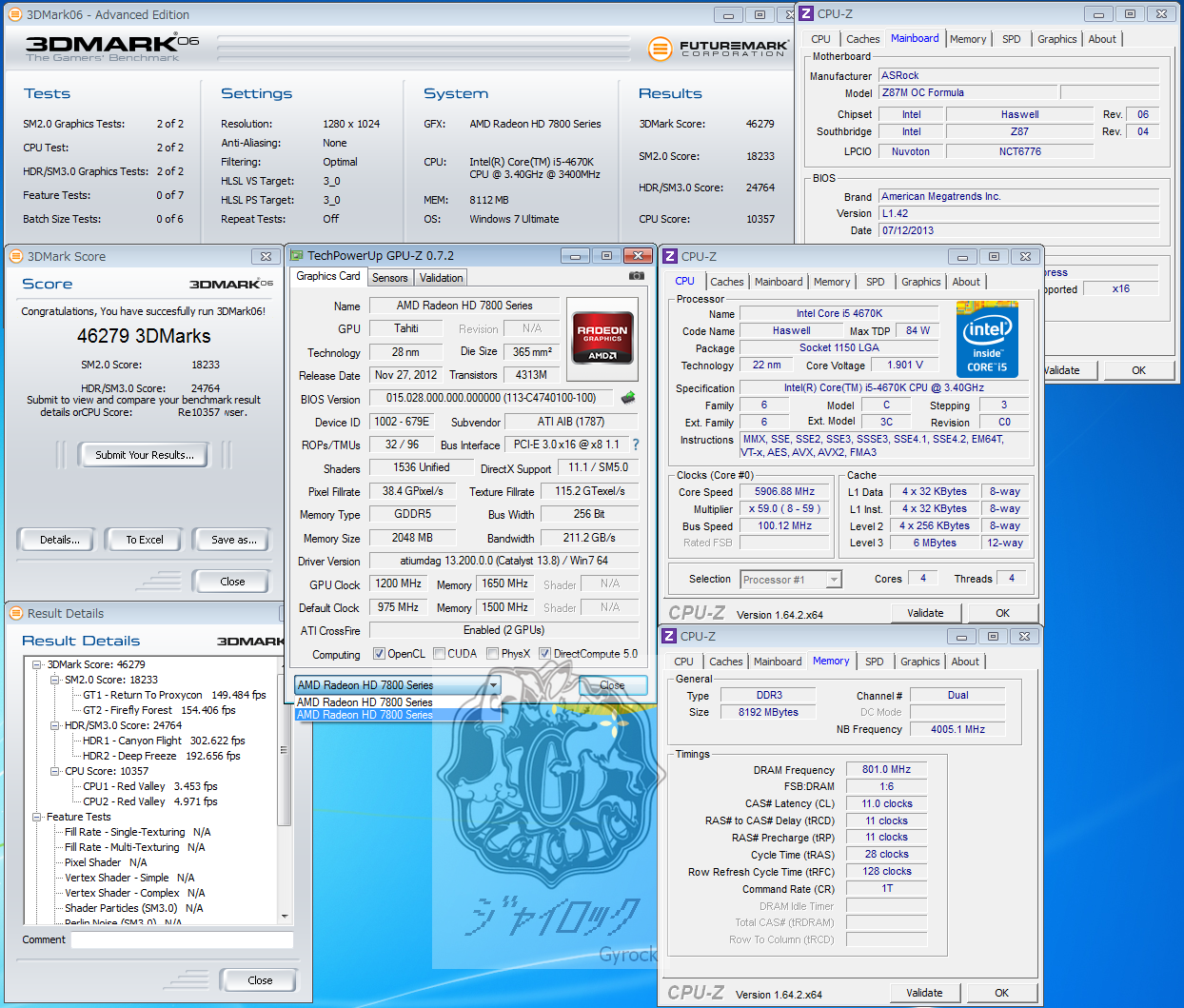
Task: Select GT2 - Firefly Forest row
Action: pyautogui.click(x=159, y=710)
